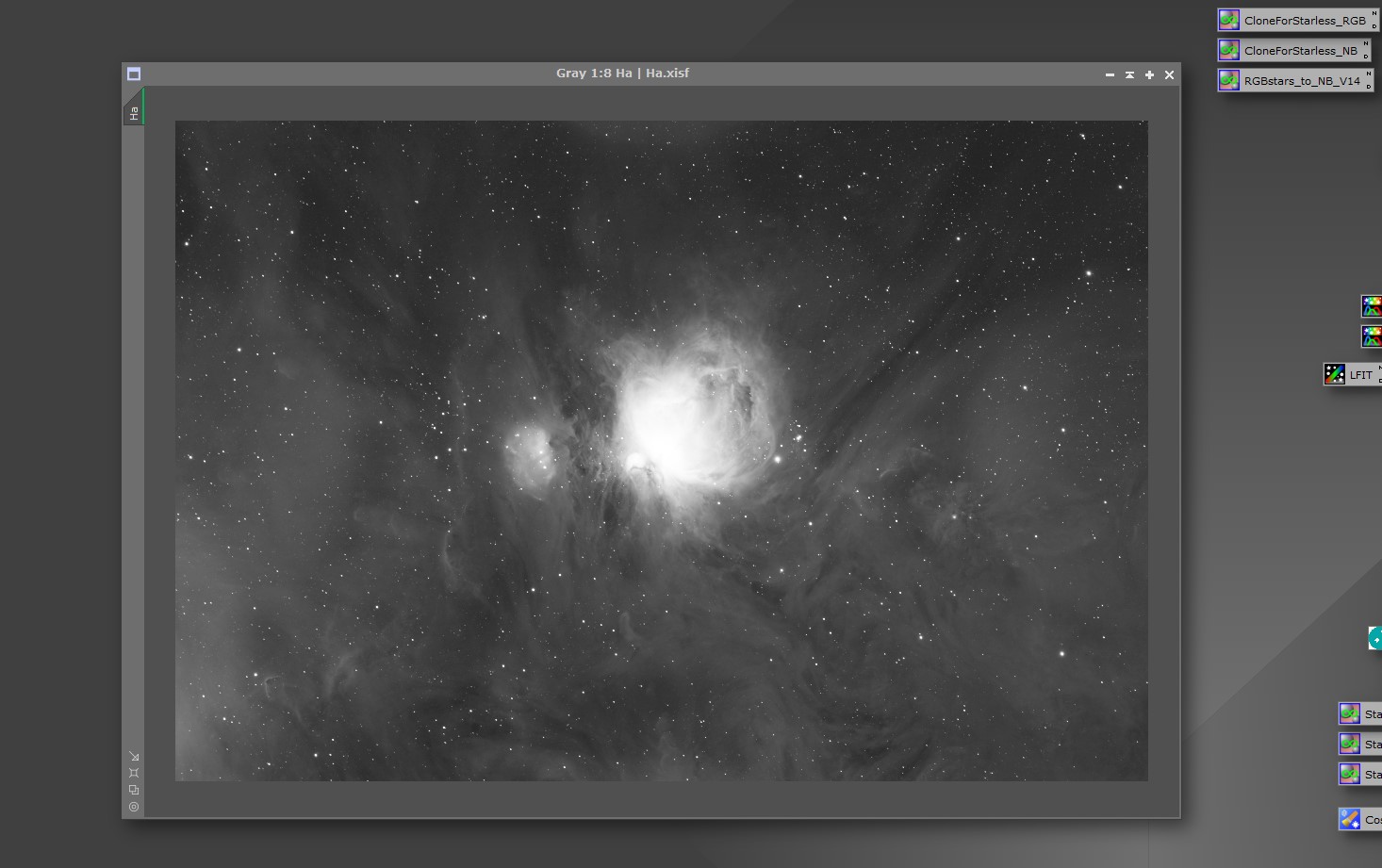The height and width of the screenshot is (868, 1382).
Task: Select the CloneForStarless_RGB process icon
Action: click(x=1297, y=20)
